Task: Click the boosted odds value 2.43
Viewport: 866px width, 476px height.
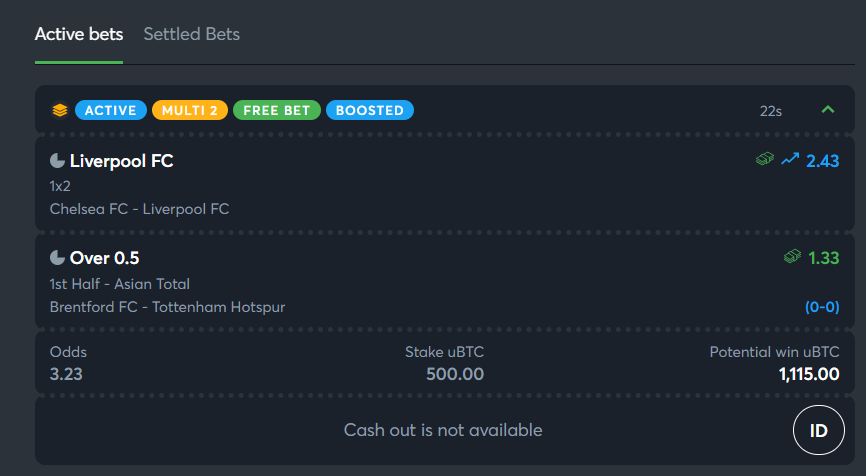Action: pos(822,161)
